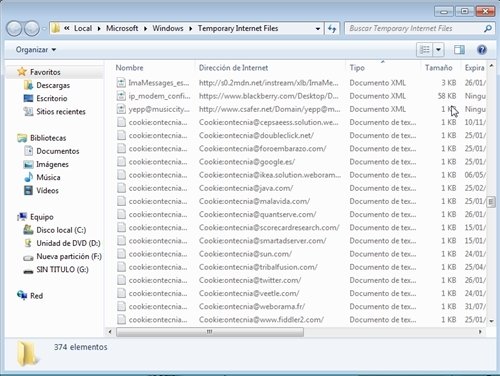Select Cookie:ontecnia@doubleclick.net/ row
This screenshot has width=500, height=376.
click(301, 135)
